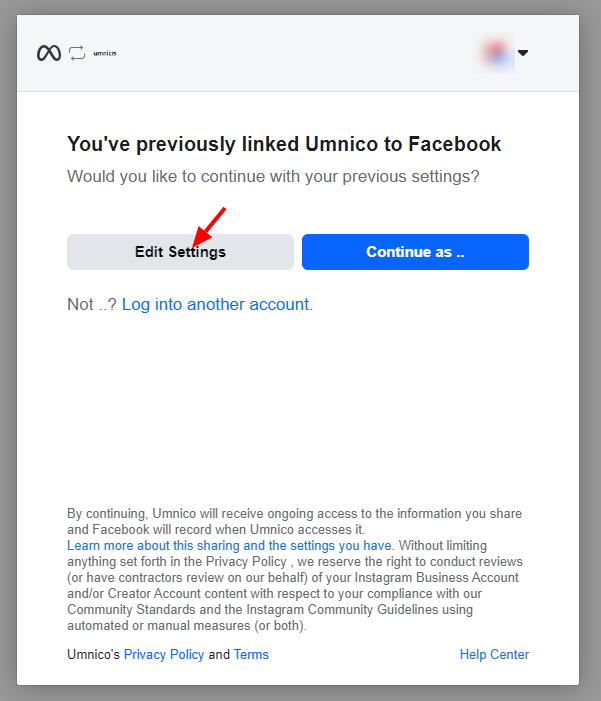Viewport: 601px width, 701px height.
Task: Open Umnico's Privacy Policy link in footer
Action: coord(164,655)
